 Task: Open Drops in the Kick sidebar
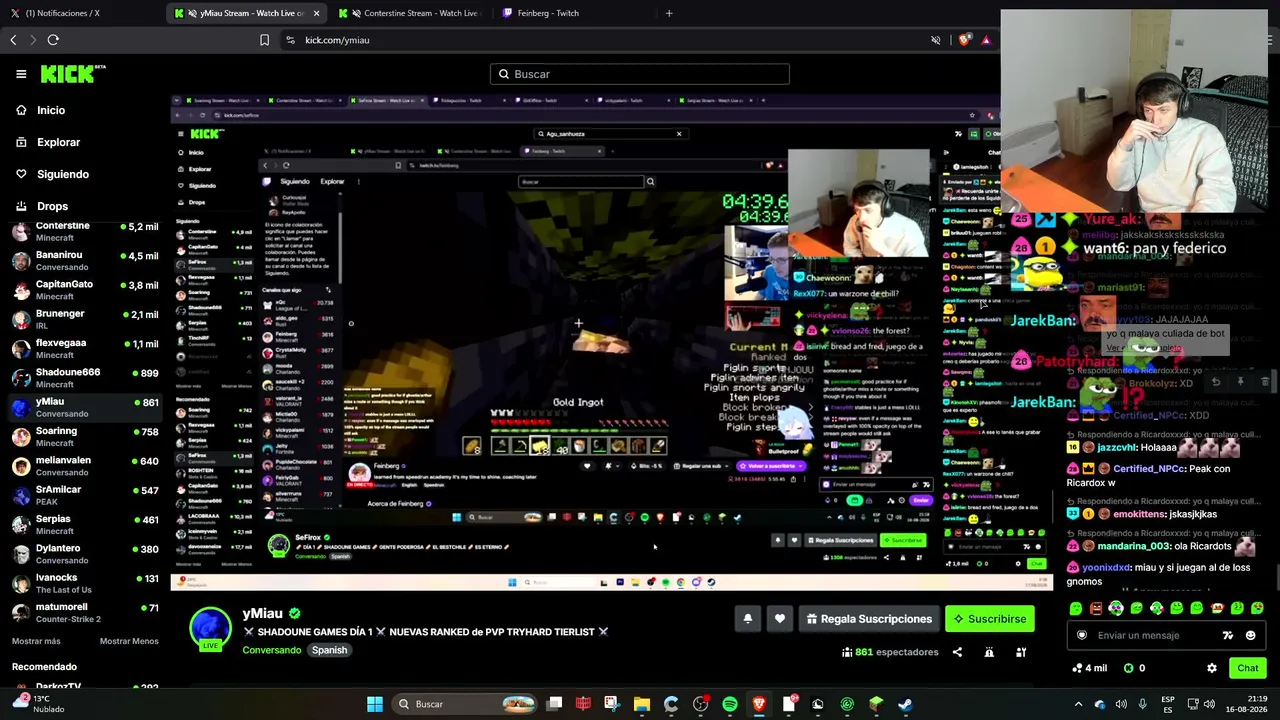(x=52, y=206)
